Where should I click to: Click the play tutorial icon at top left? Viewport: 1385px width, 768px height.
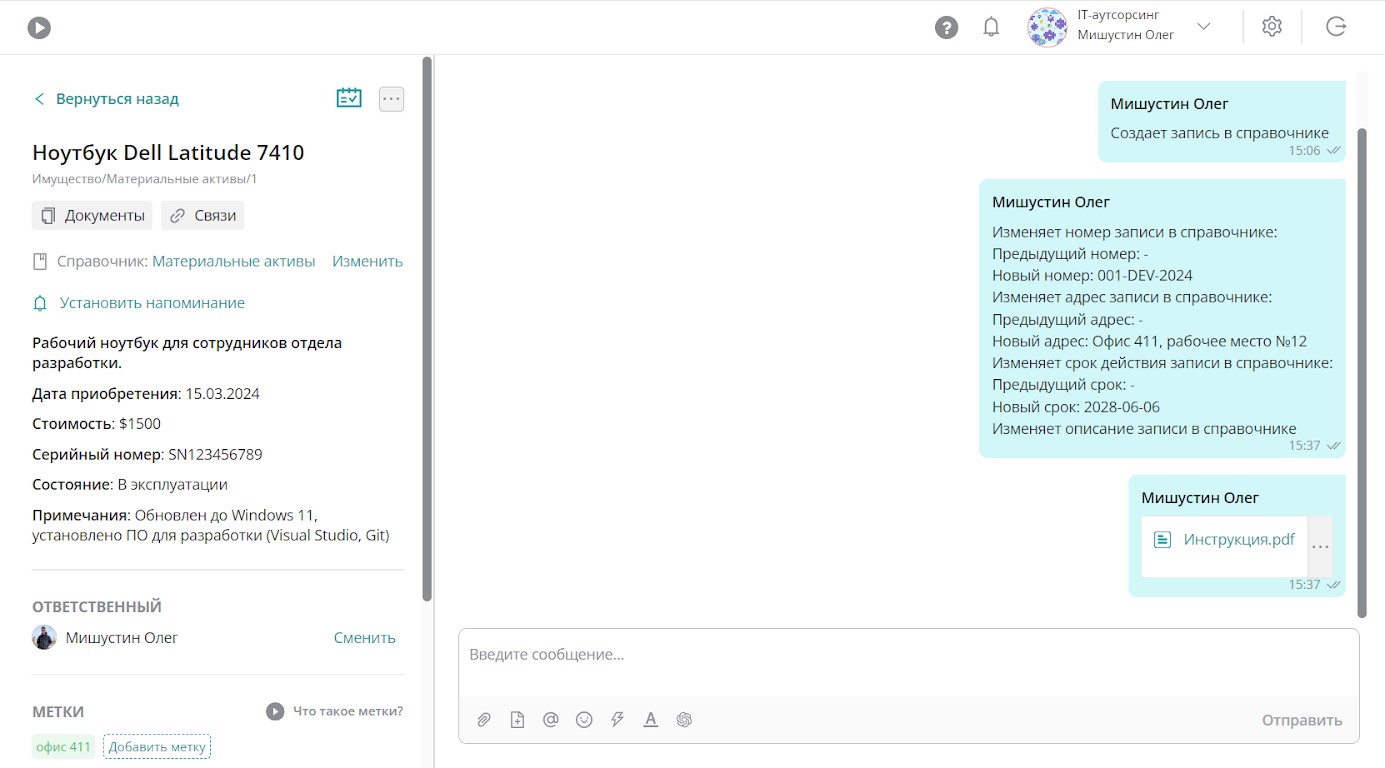39,27
